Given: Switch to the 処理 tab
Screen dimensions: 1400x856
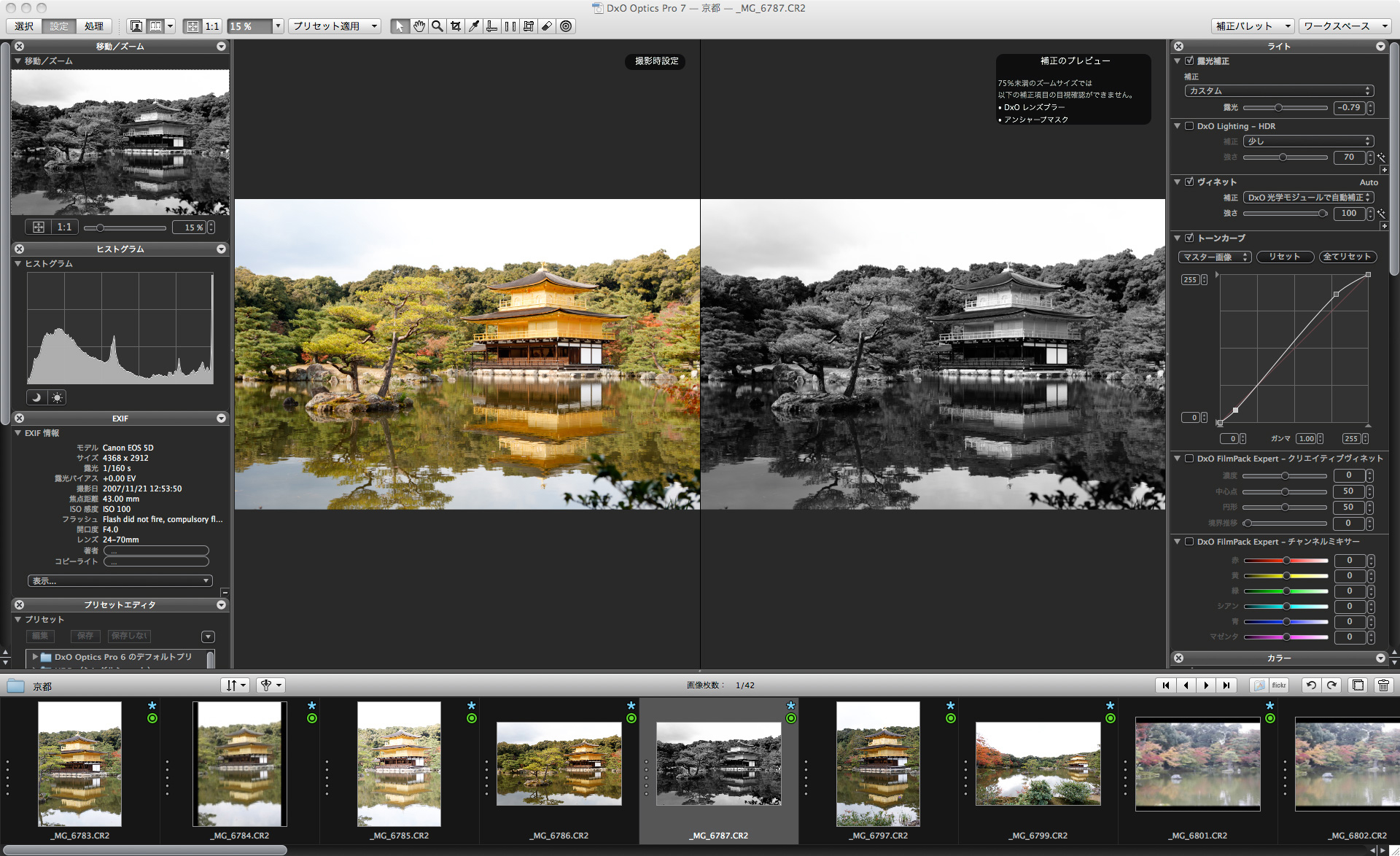Looking at the screenshot, I should coord(93,26).
